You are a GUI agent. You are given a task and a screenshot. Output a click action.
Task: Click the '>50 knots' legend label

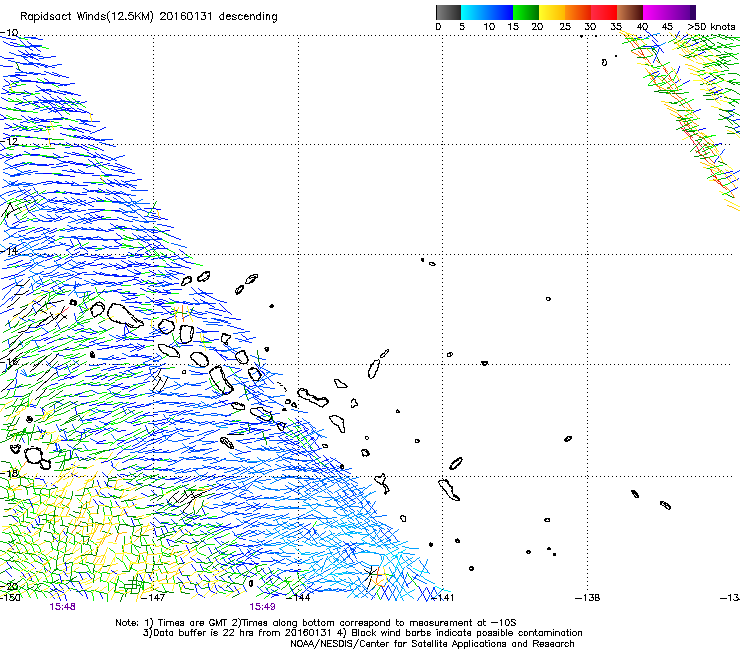click(x=712, y=27)
